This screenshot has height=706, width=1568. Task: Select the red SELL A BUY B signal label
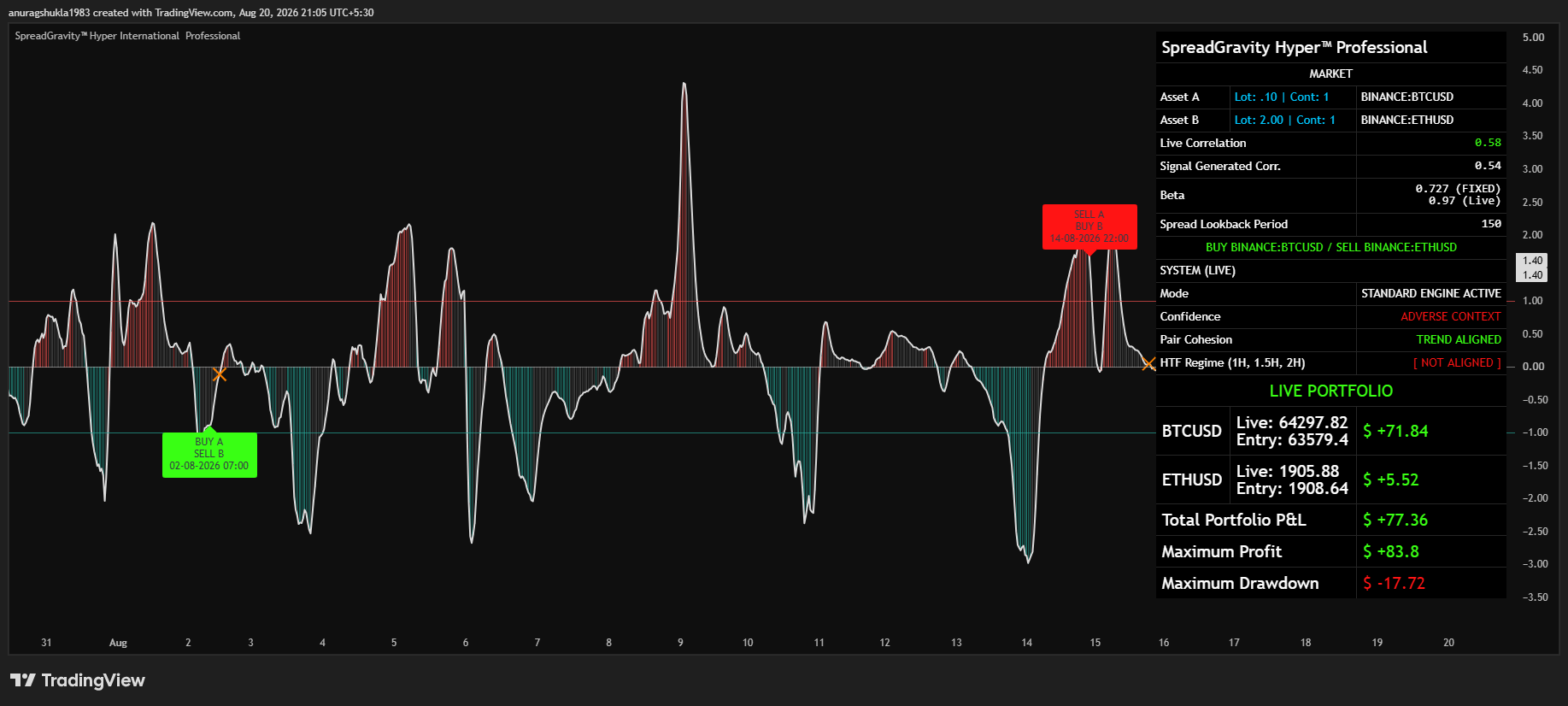1089,227
